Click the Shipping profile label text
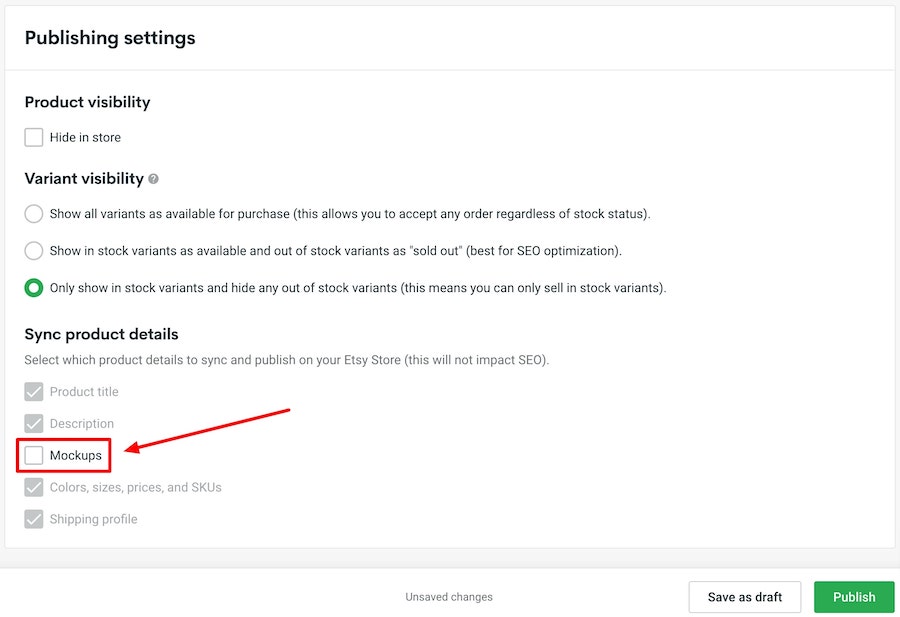The image size is (900, 617). pyautogui.click(x=93, y=519)
